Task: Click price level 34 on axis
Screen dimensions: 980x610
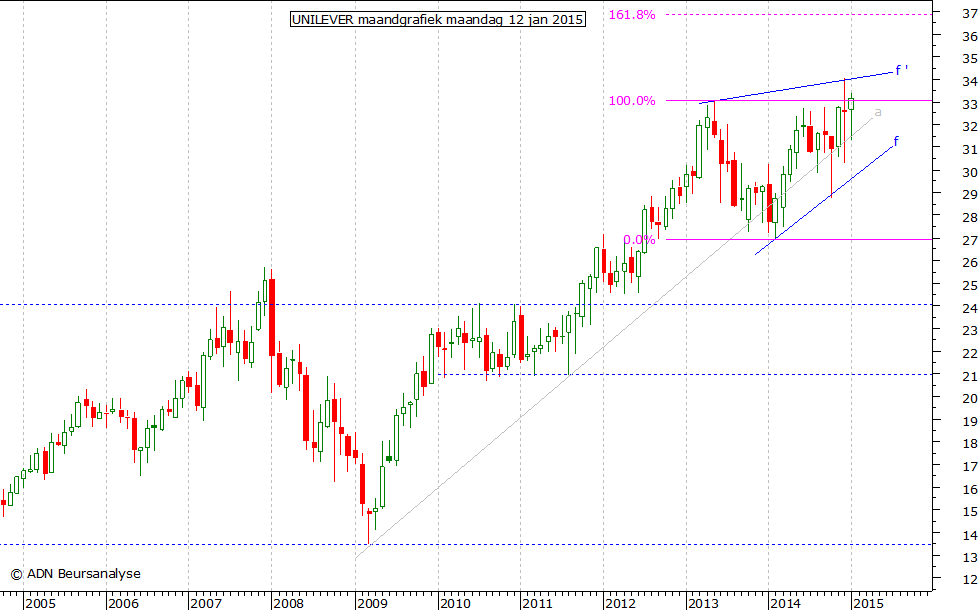Action: tap(970, 82)
